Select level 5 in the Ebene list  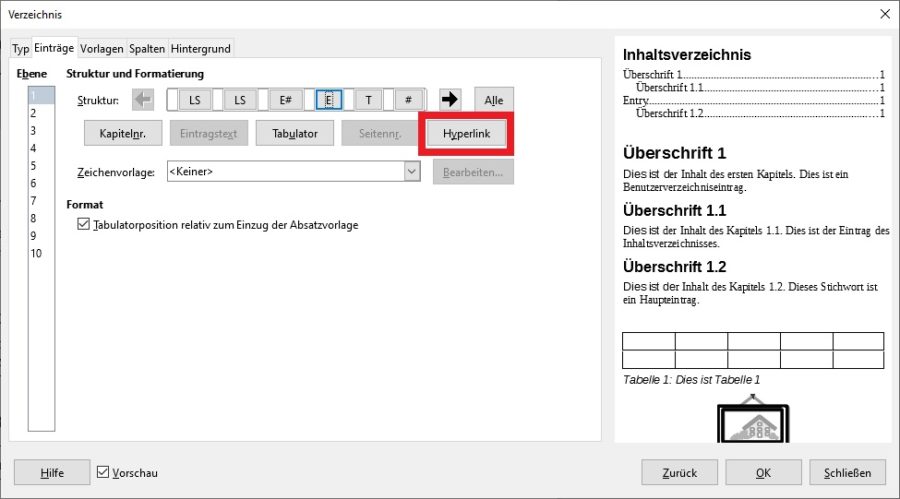(x=41, y=165)
